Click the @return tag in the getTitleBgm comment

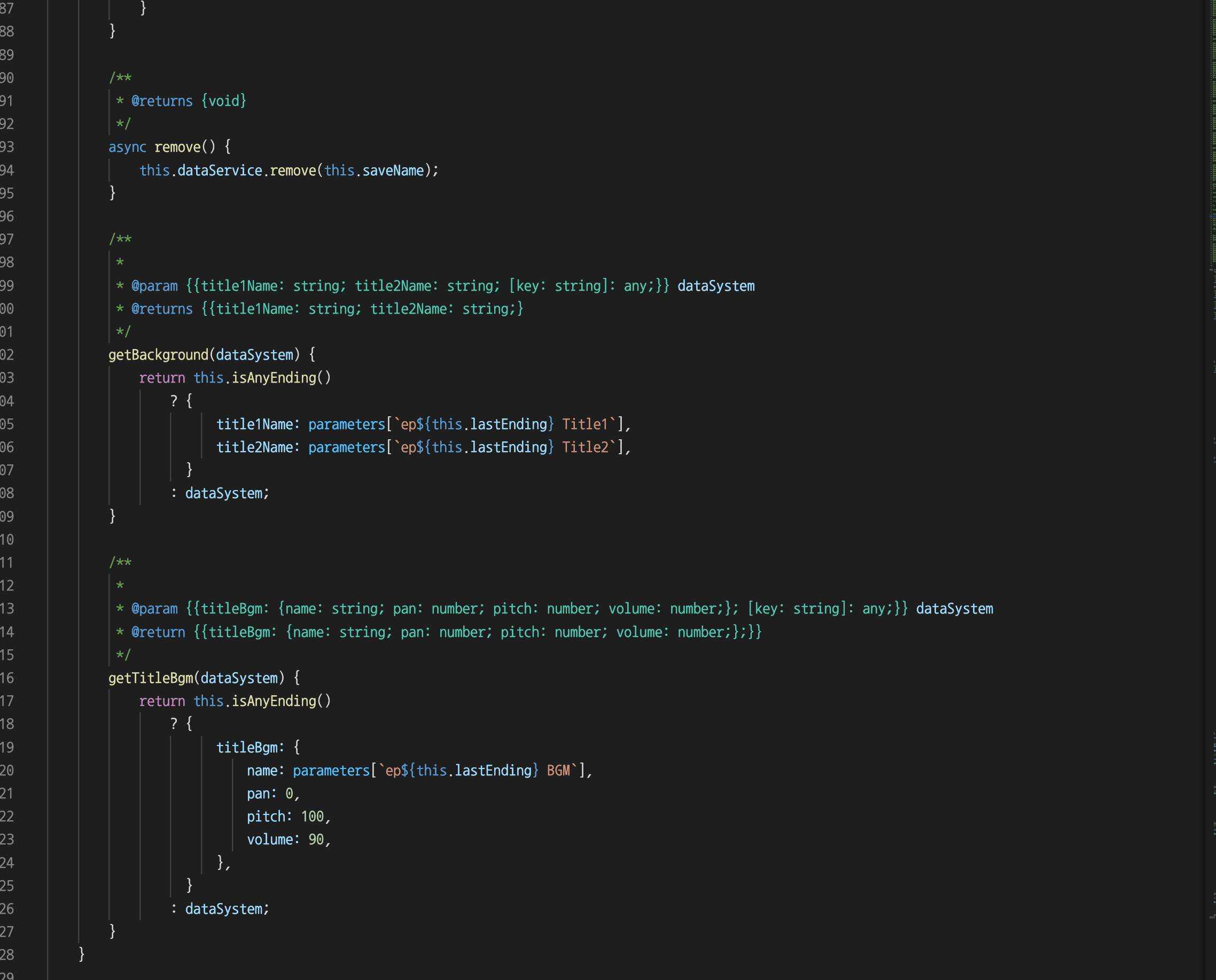coord(159,632)
